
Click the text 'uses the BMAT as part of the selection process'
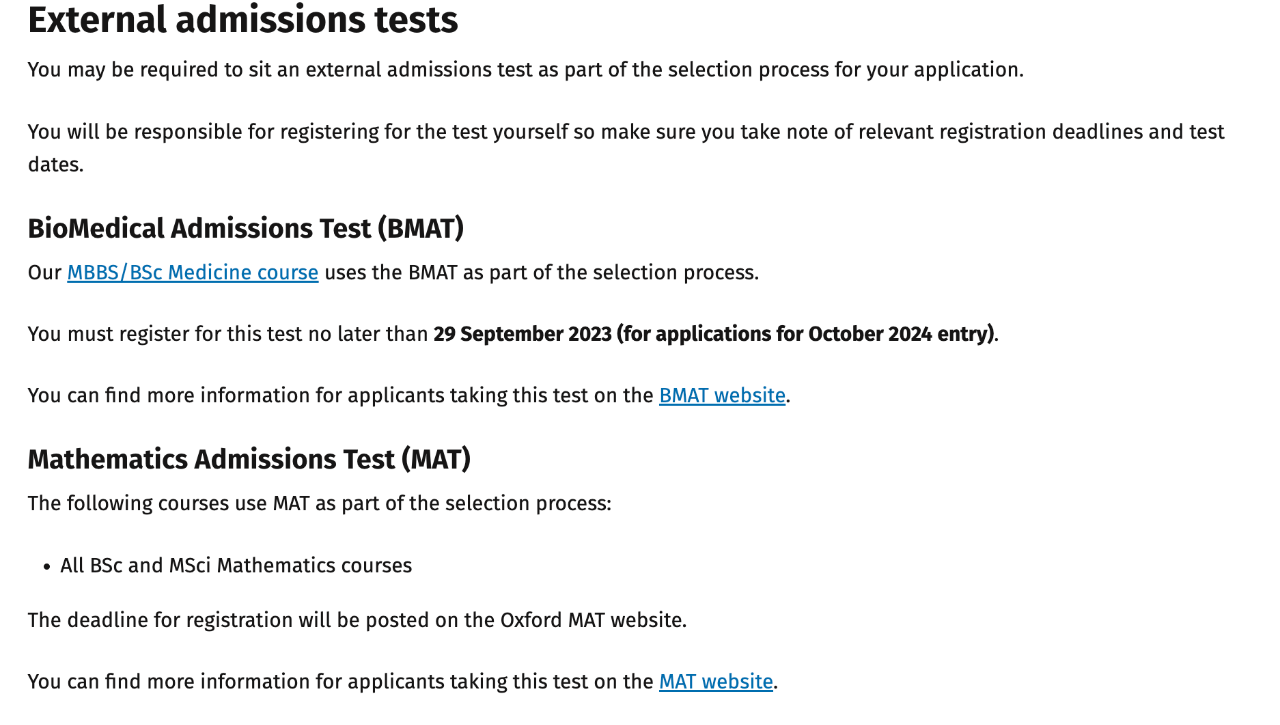[x=542, y=272]
